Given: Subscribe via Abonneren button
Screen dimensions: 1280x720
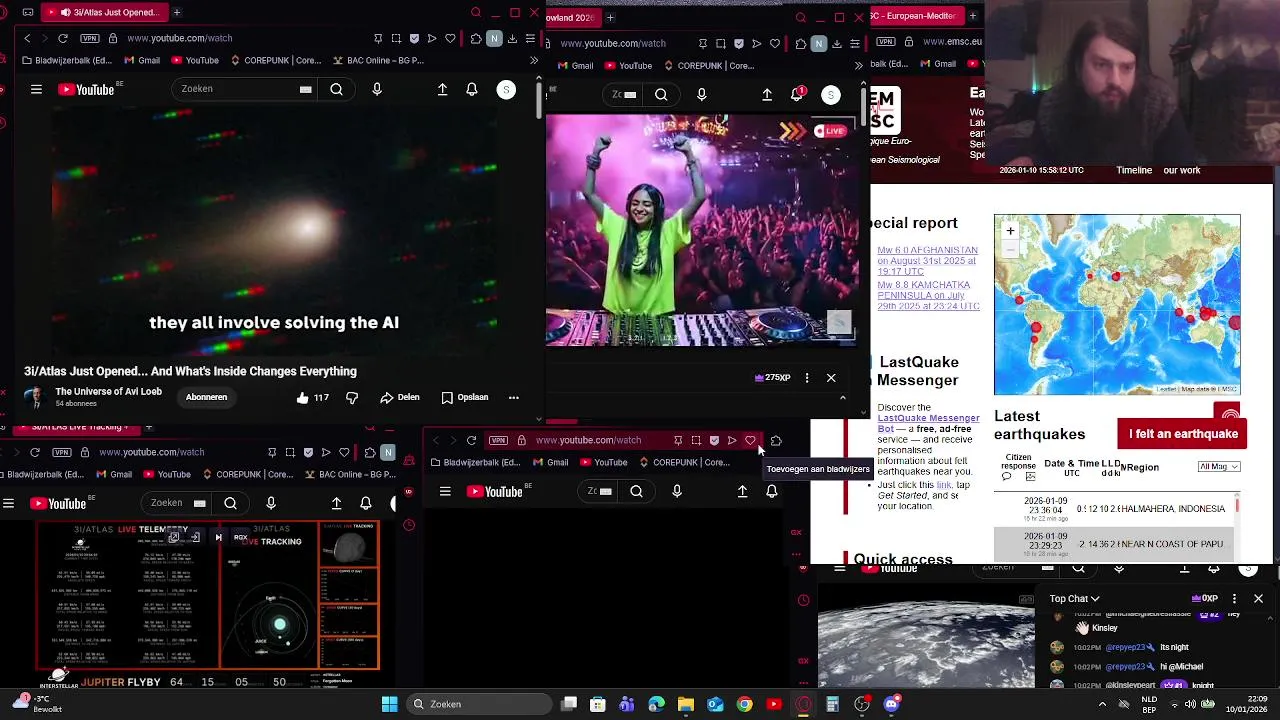Looking at the screenshot, I should coord(206,397).
